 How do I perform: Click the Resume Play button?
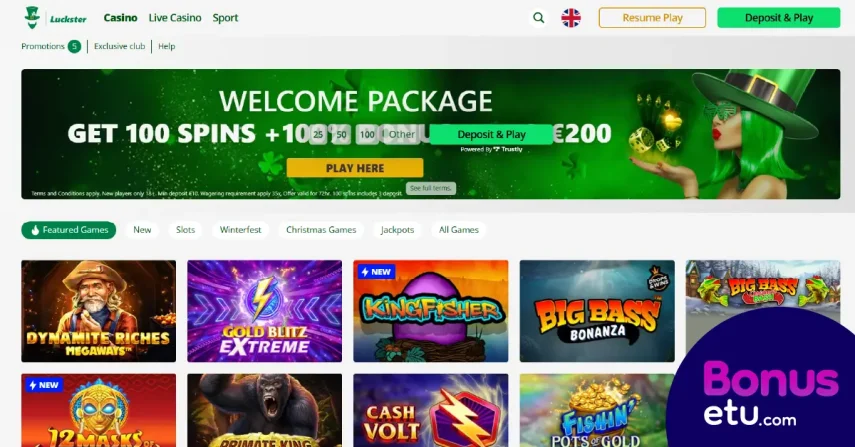pos(652,18)
